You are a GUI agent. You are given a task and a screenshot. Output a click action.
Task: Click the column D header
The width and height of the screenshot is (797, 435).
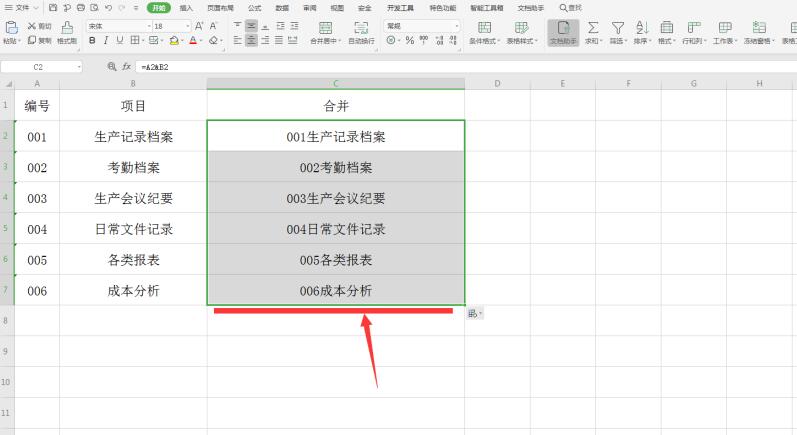tap(497, 84)
